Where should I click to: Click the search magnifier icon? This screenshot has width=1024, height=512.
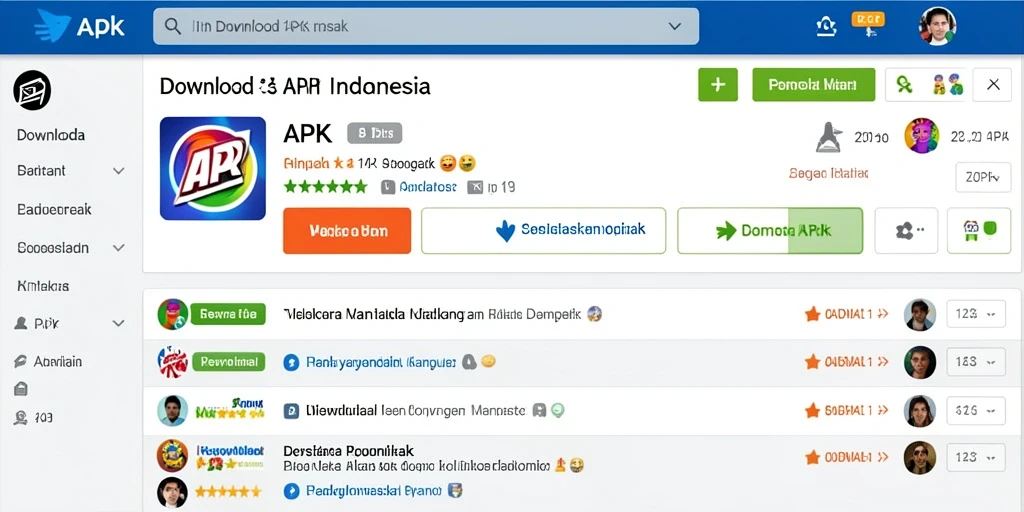172,26
